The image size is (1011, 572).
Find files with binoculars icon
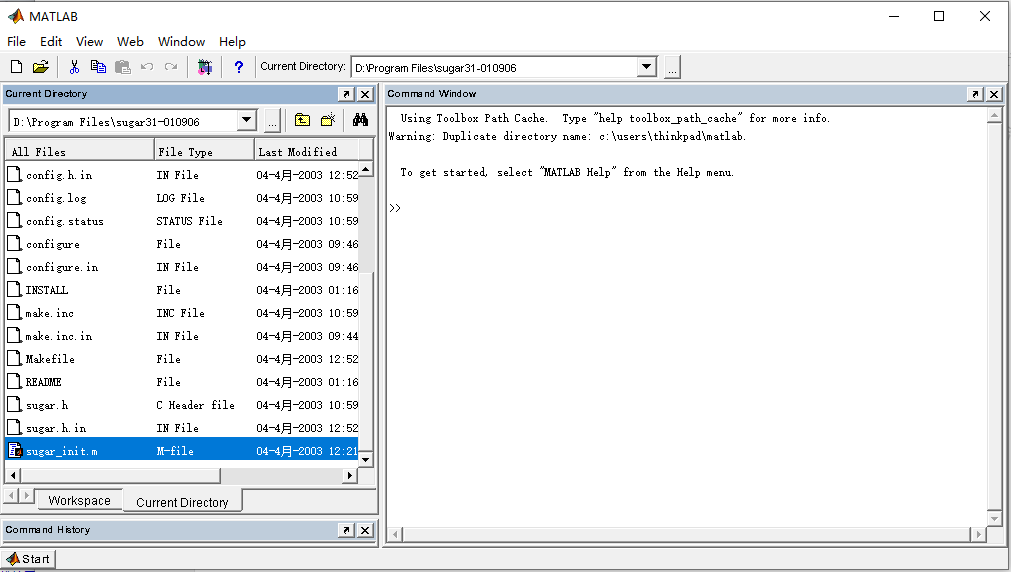360,120
